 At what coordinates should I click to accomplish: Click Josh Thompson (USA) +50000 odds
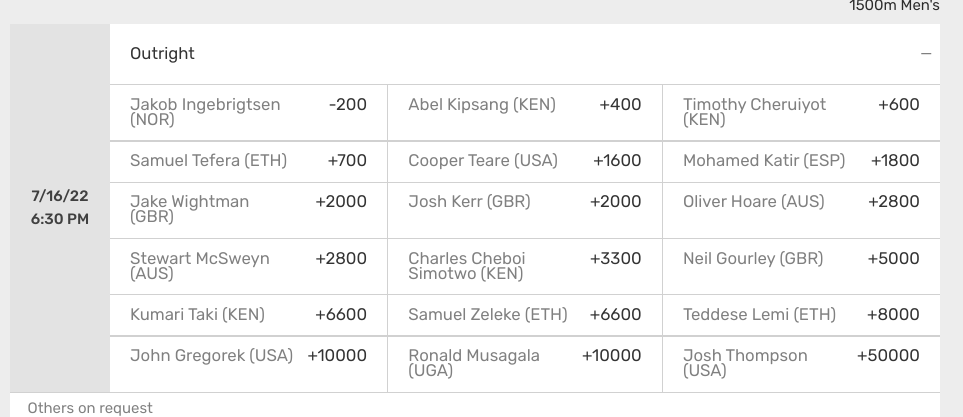coord(801,364)
